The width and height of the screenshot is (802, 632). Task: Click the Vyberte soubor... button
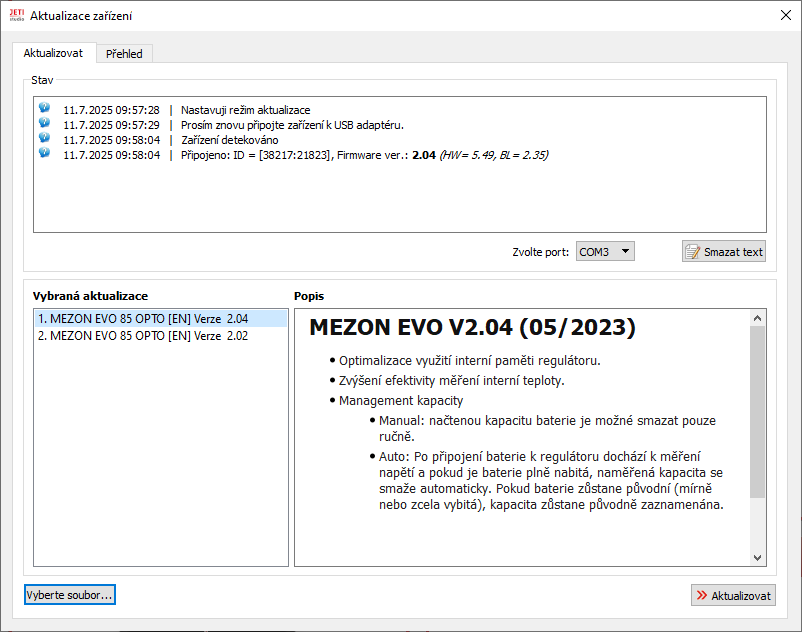coord(70,595)
